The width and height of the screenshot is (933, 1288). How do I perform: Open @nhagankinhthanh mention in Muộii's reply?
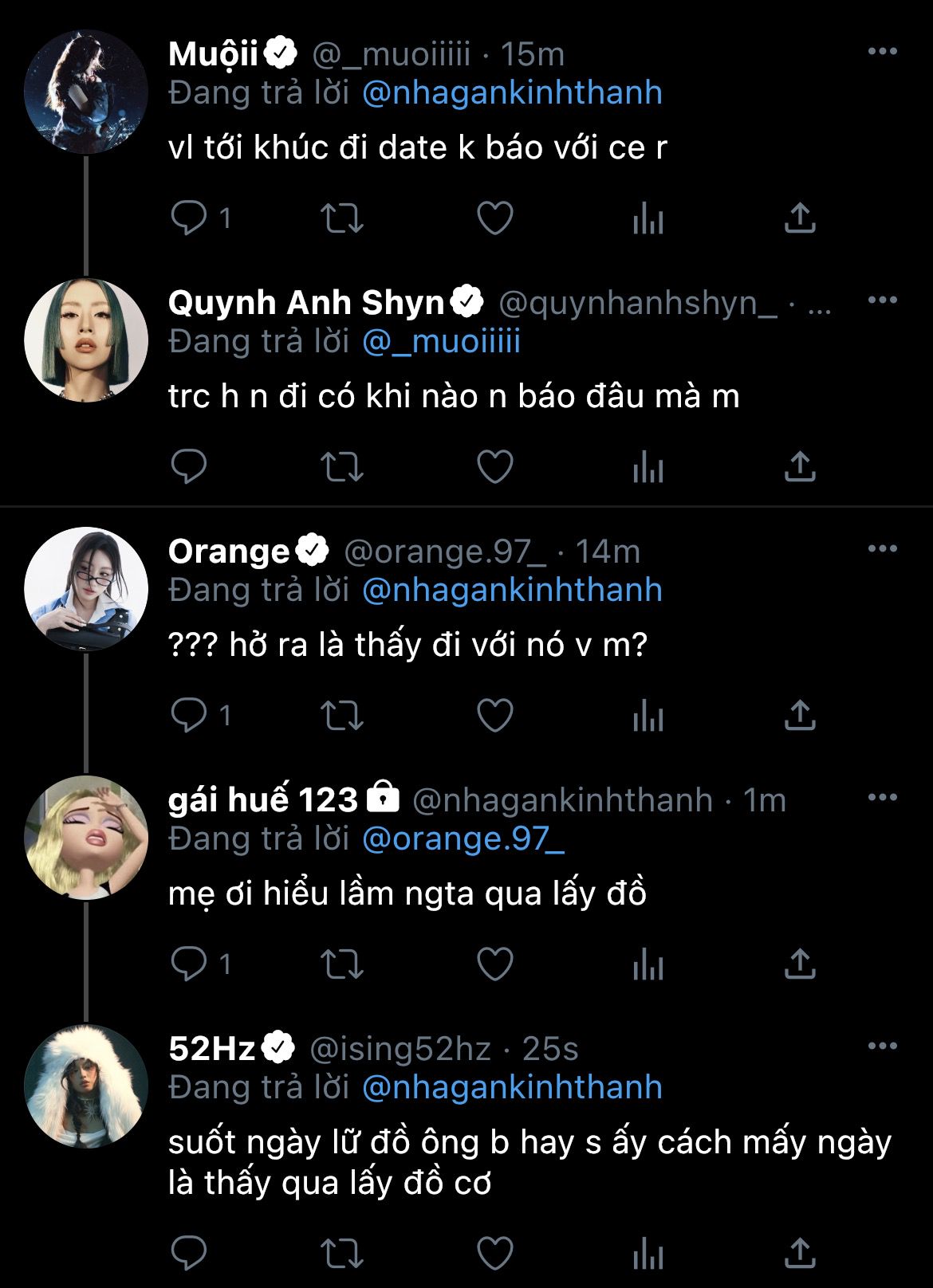coord(512,93)
